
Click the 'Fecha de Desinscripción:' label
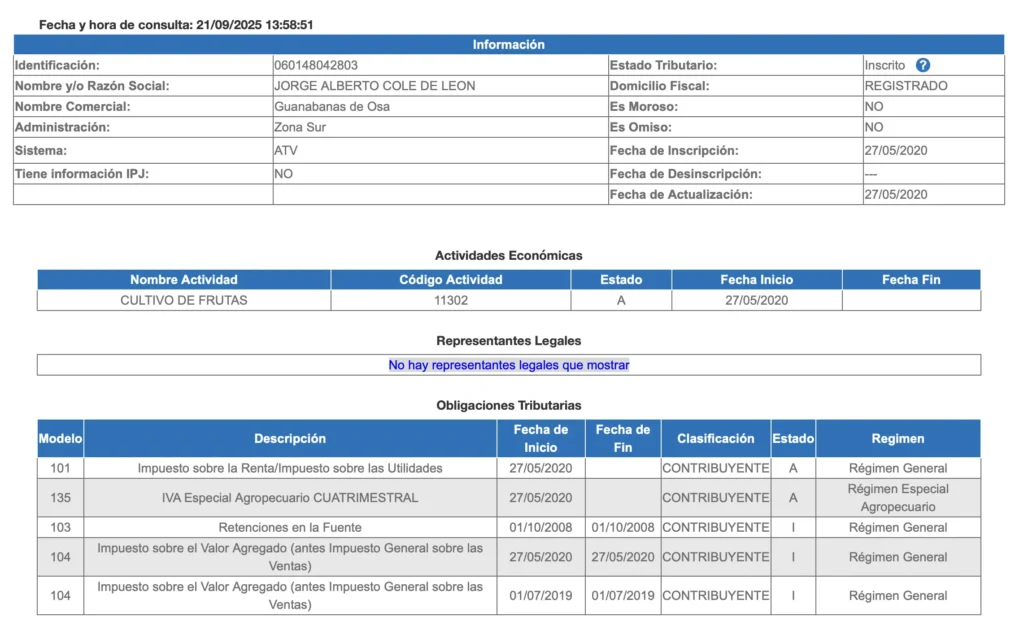686,174
